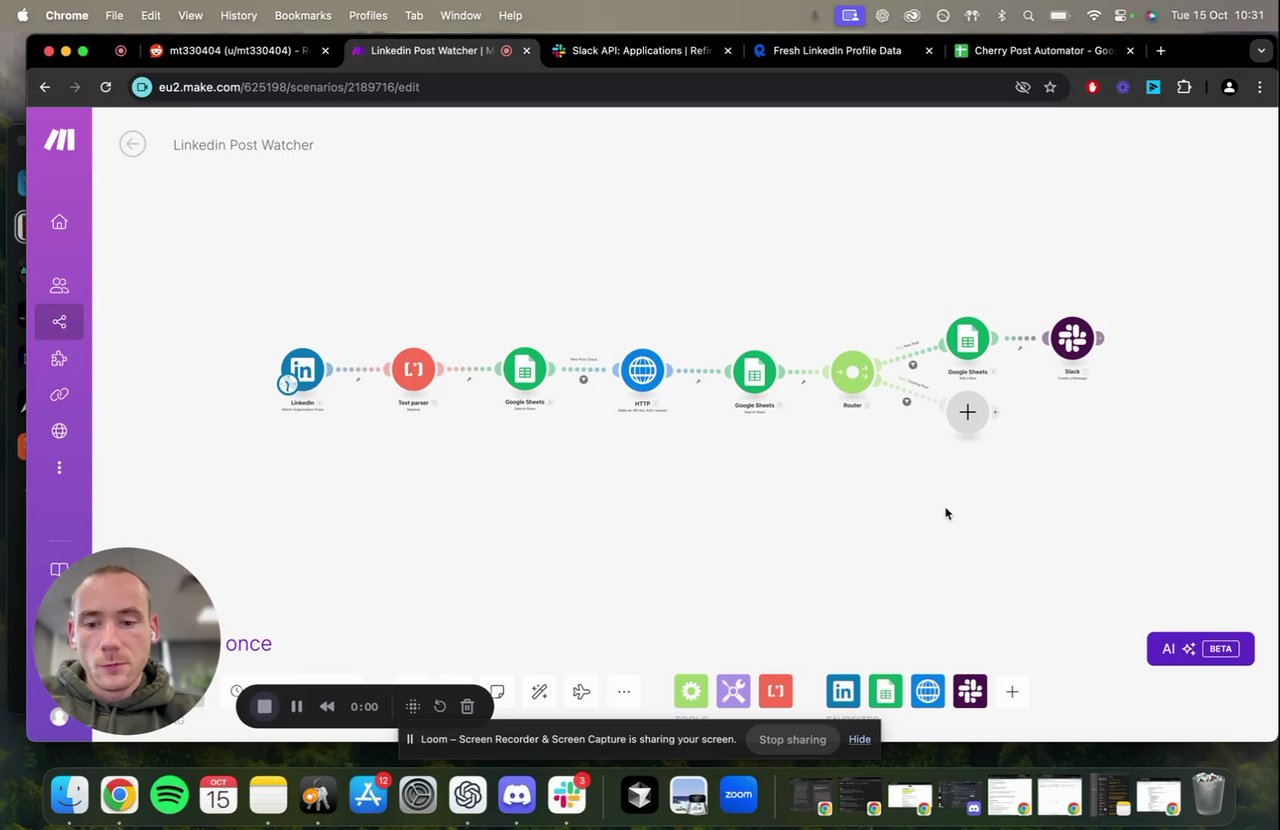Open the red Text parser tools icon

point(775,691)
